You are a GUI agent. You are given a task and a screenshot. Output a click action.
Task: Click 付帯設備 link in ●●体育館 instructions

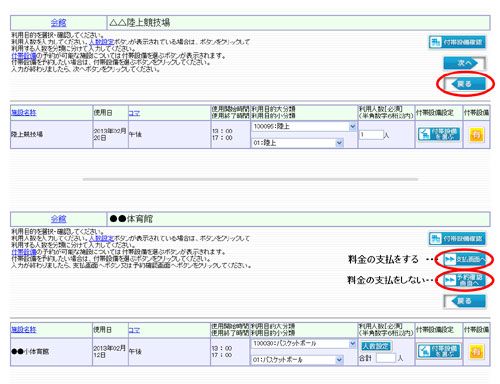pyautogui.click(x=24, y=252)
